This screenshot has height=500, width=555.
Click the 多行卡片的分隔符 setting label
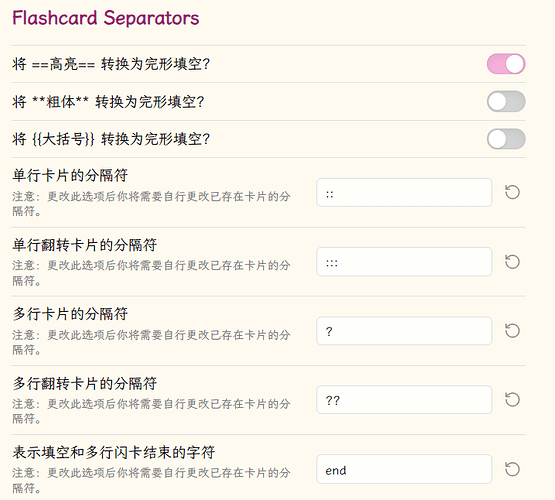[70, 314]
